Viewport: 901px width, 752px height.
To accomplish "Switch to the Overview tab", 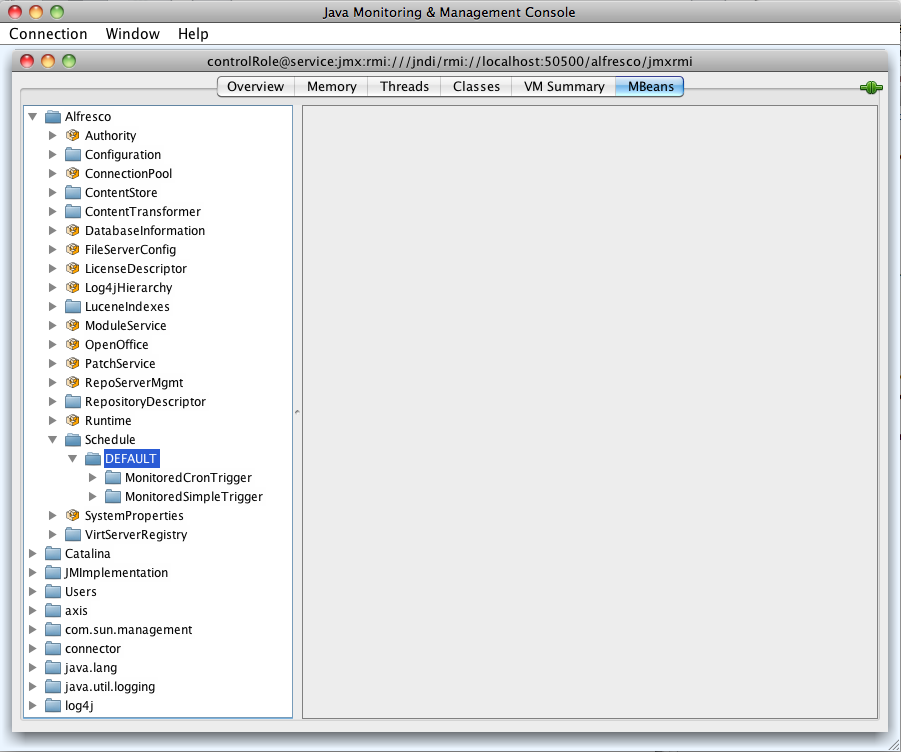I will click(x=256, y=87).
